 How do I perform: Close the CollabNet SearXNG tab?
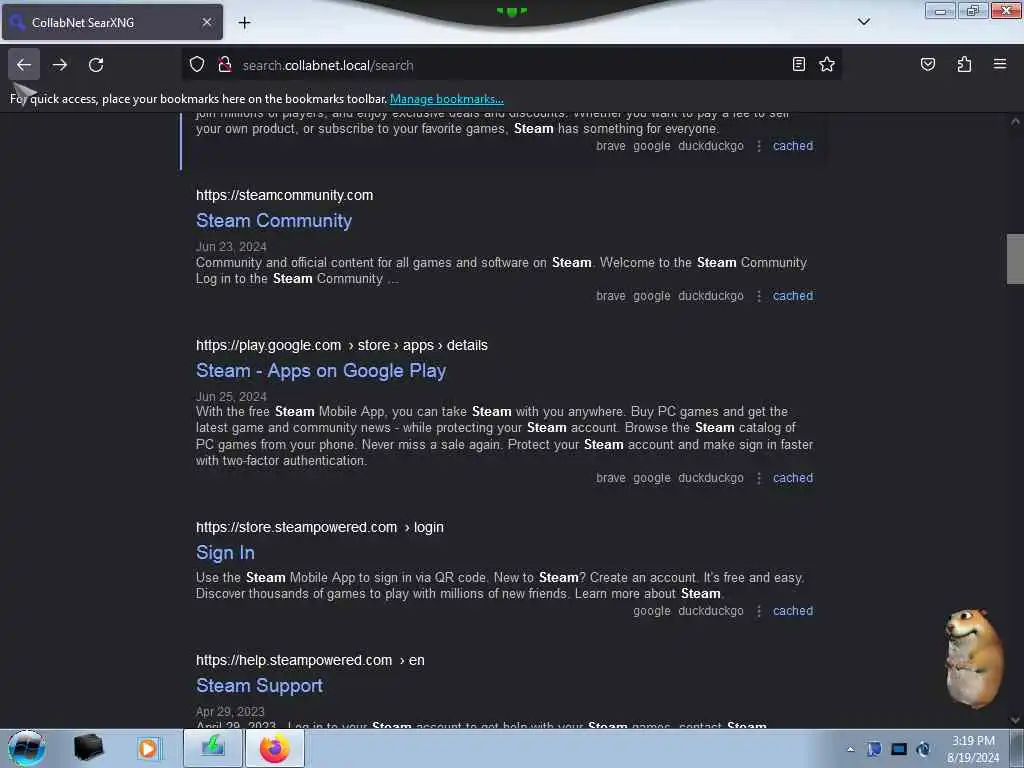[x=206, y=22]
